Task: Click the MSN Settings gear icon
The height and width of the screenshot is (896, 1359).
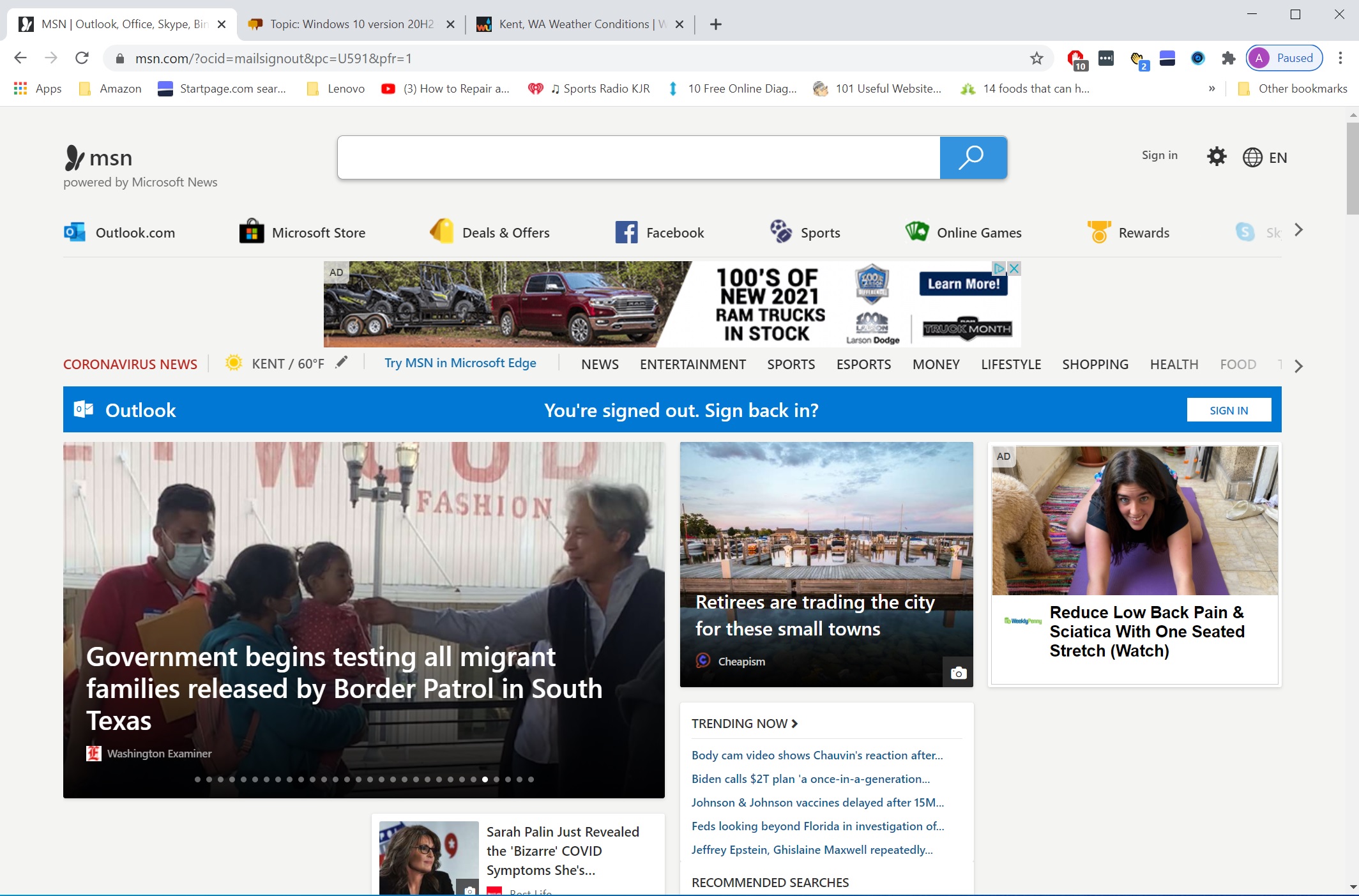Action: tap(1216, 157)
